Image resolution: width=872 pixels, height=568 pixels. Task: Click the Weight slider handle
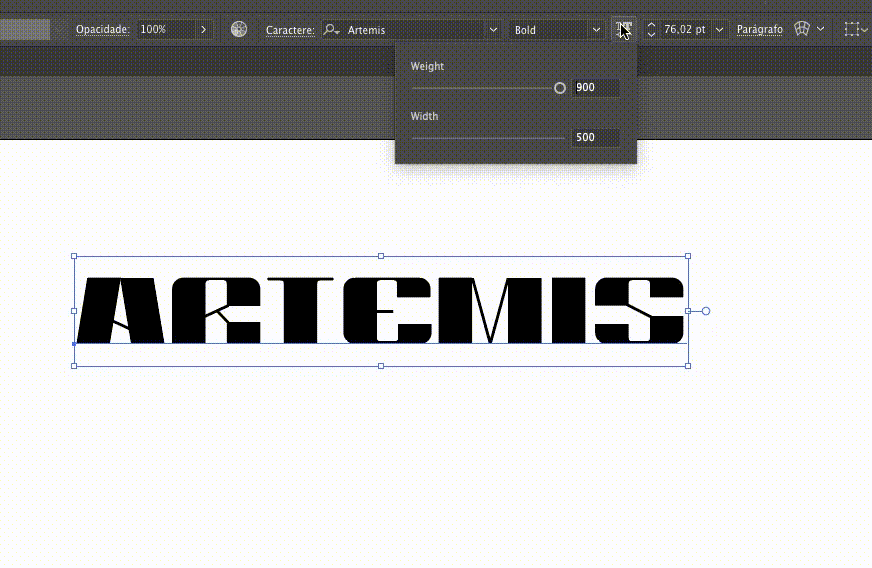tap(560, 88)
